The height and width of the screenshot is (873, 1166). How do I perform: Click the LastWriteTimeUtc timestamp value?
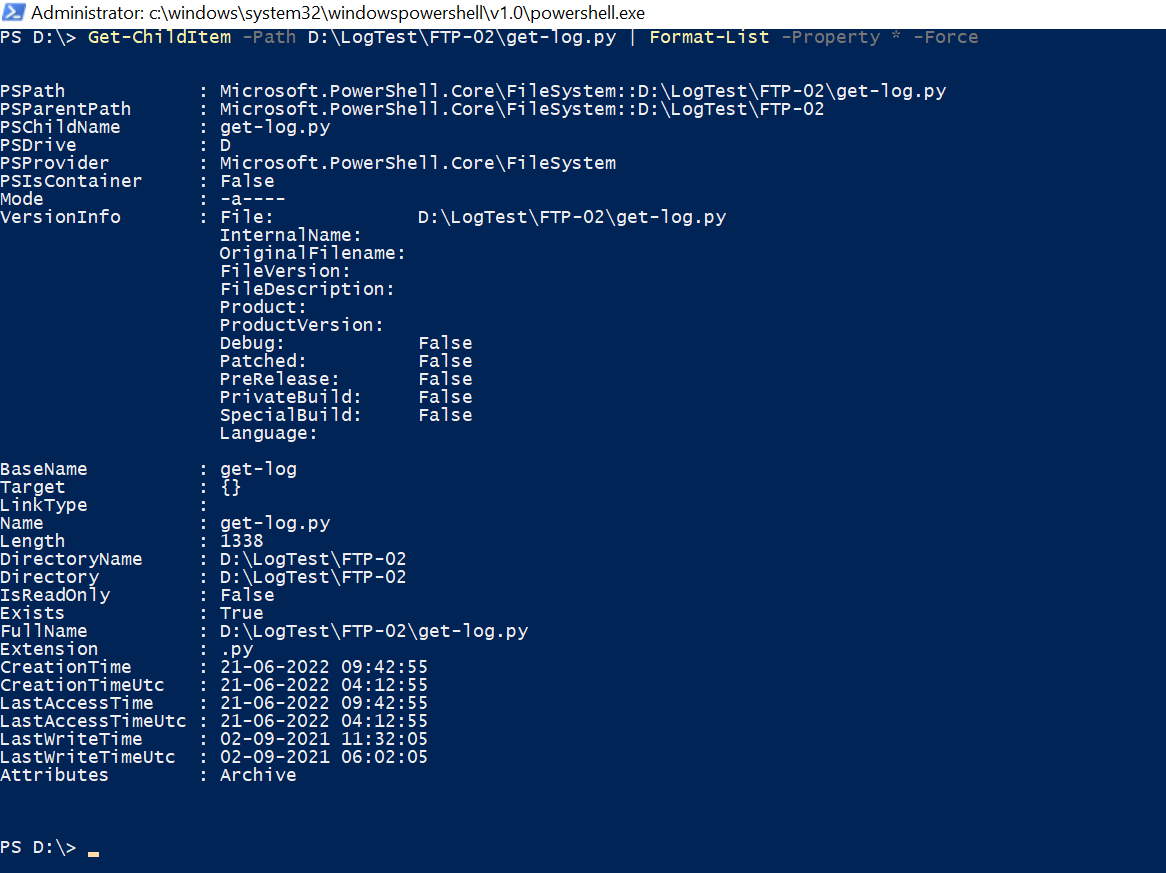pyautogui.click(x=324, y=757)
